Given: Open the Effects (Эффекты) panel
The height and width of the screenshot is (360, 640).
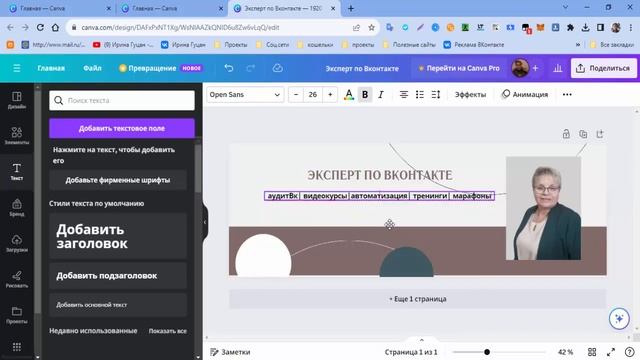Looking at the screenshot, I should coord(470,95).
